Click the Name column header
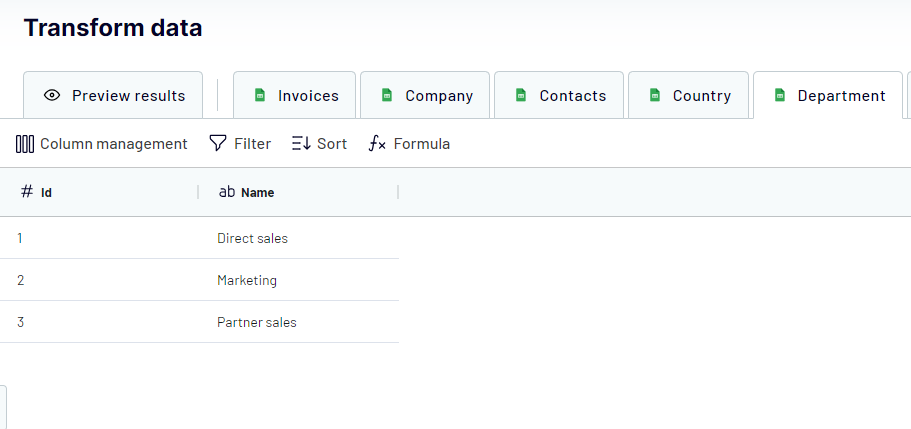911x429 pixels. click(x=257, y=192)
